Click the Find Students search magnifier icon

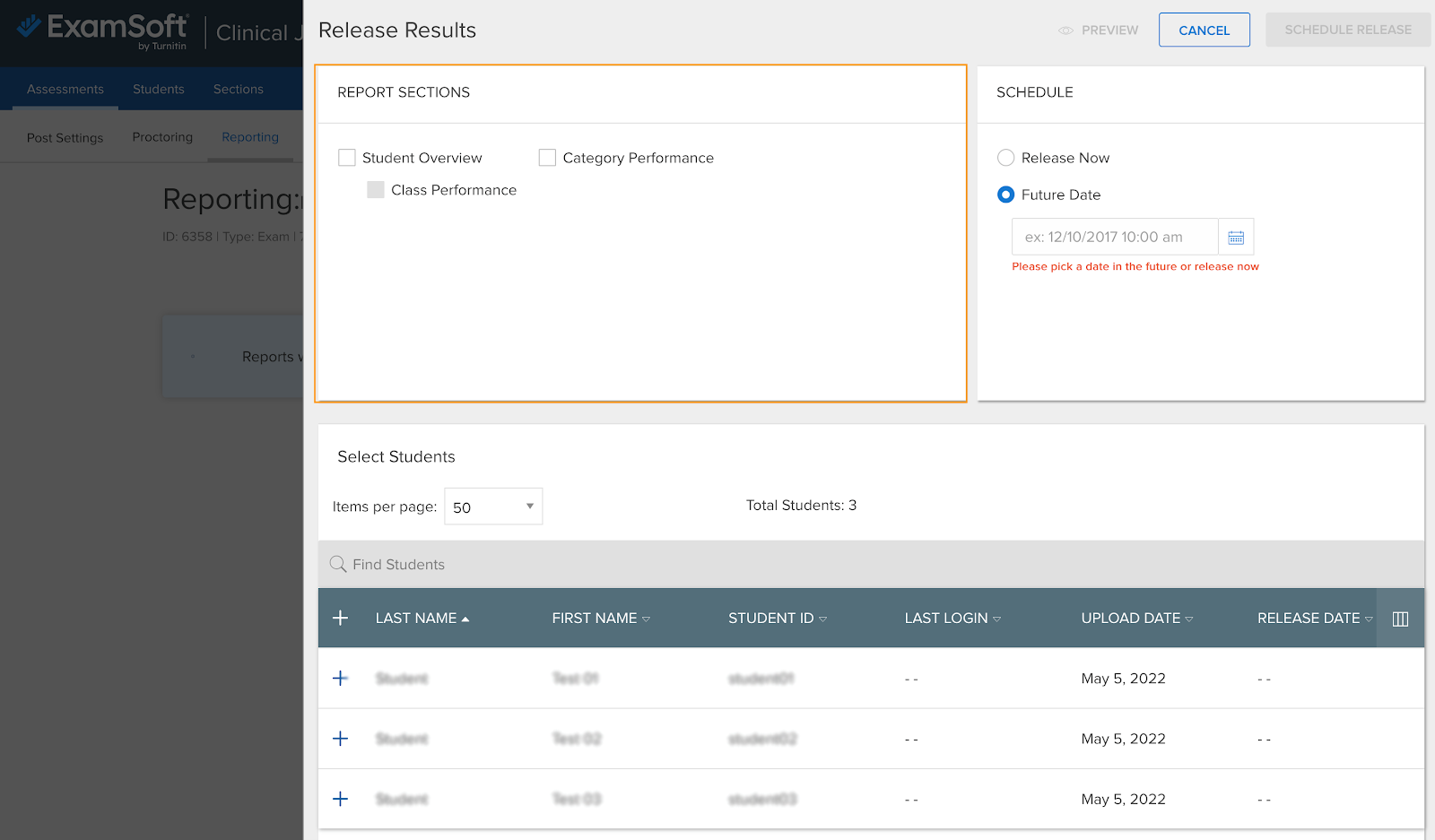[x=338, y=564]
